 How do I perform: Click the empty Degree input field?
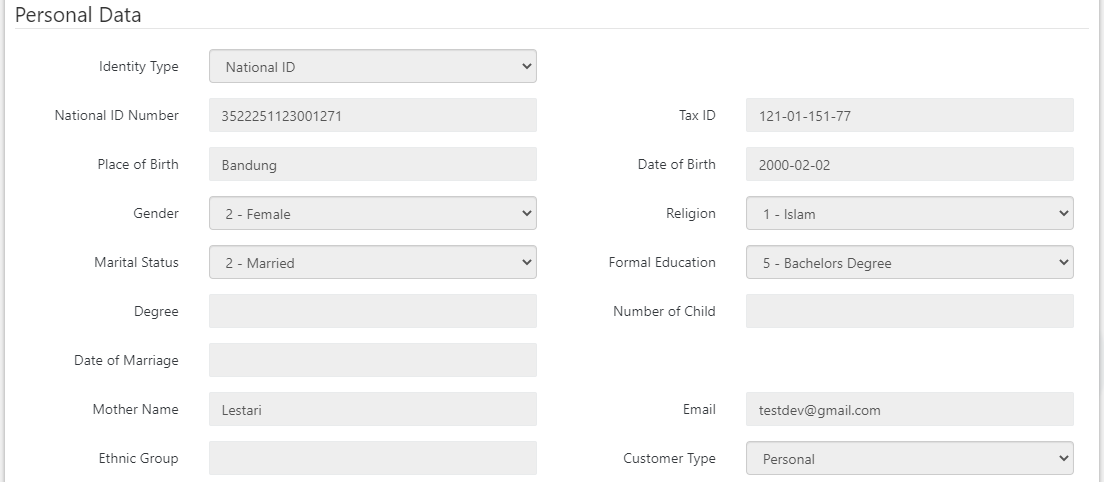372,312
